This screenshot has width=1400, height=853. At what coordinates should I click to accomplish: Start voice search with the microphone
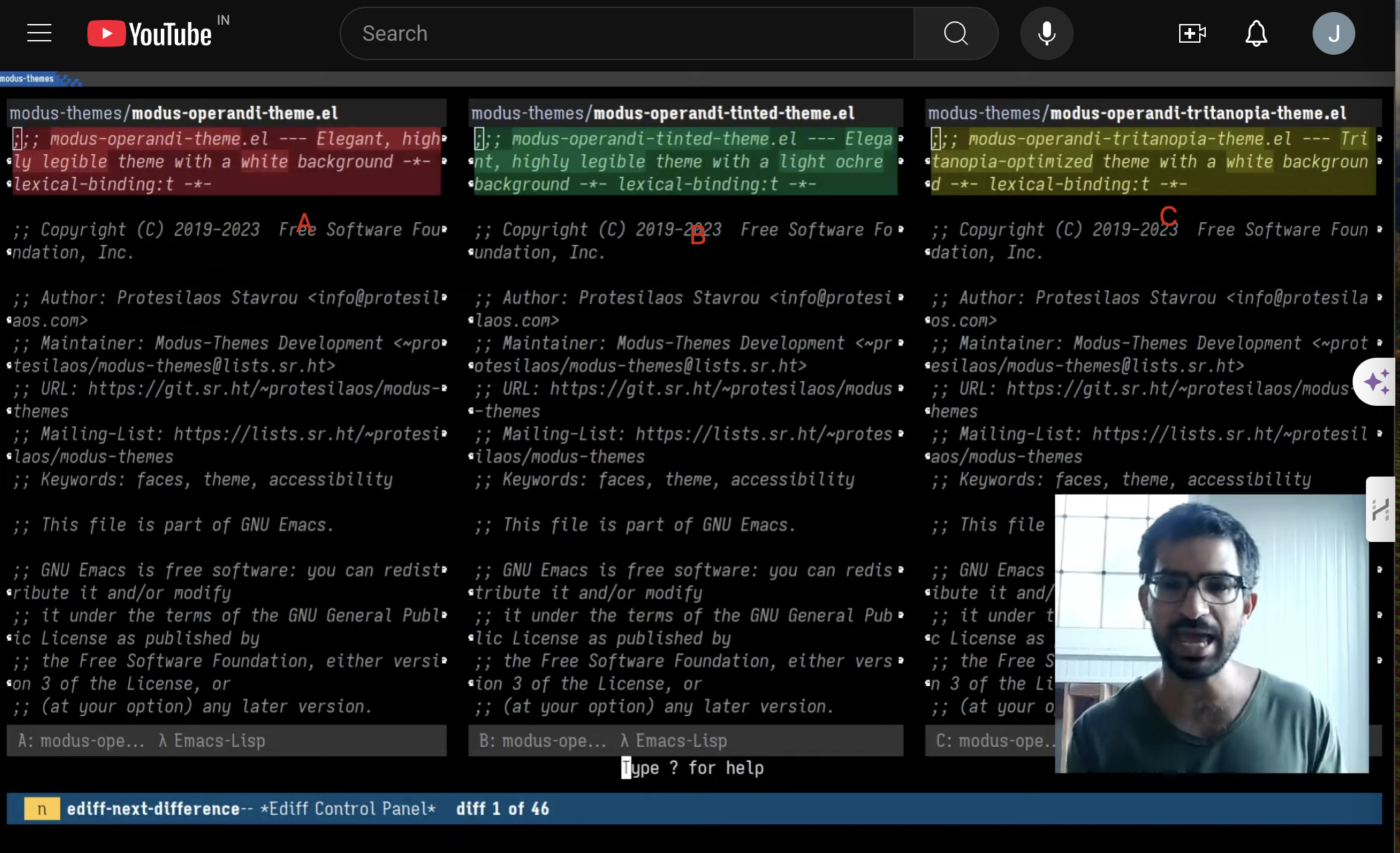[1046, 33]
